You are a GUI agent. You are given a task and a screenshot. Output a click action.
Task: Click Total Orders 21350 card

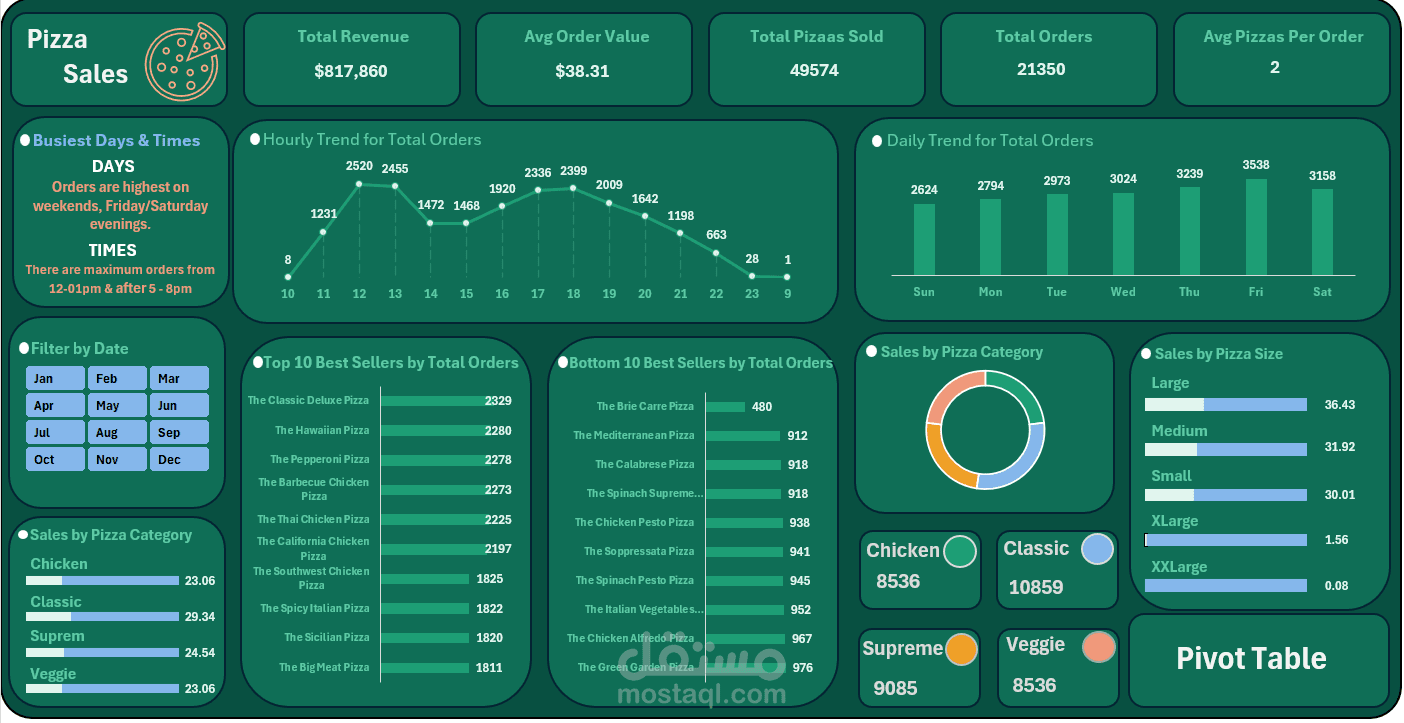point(1048,59)
